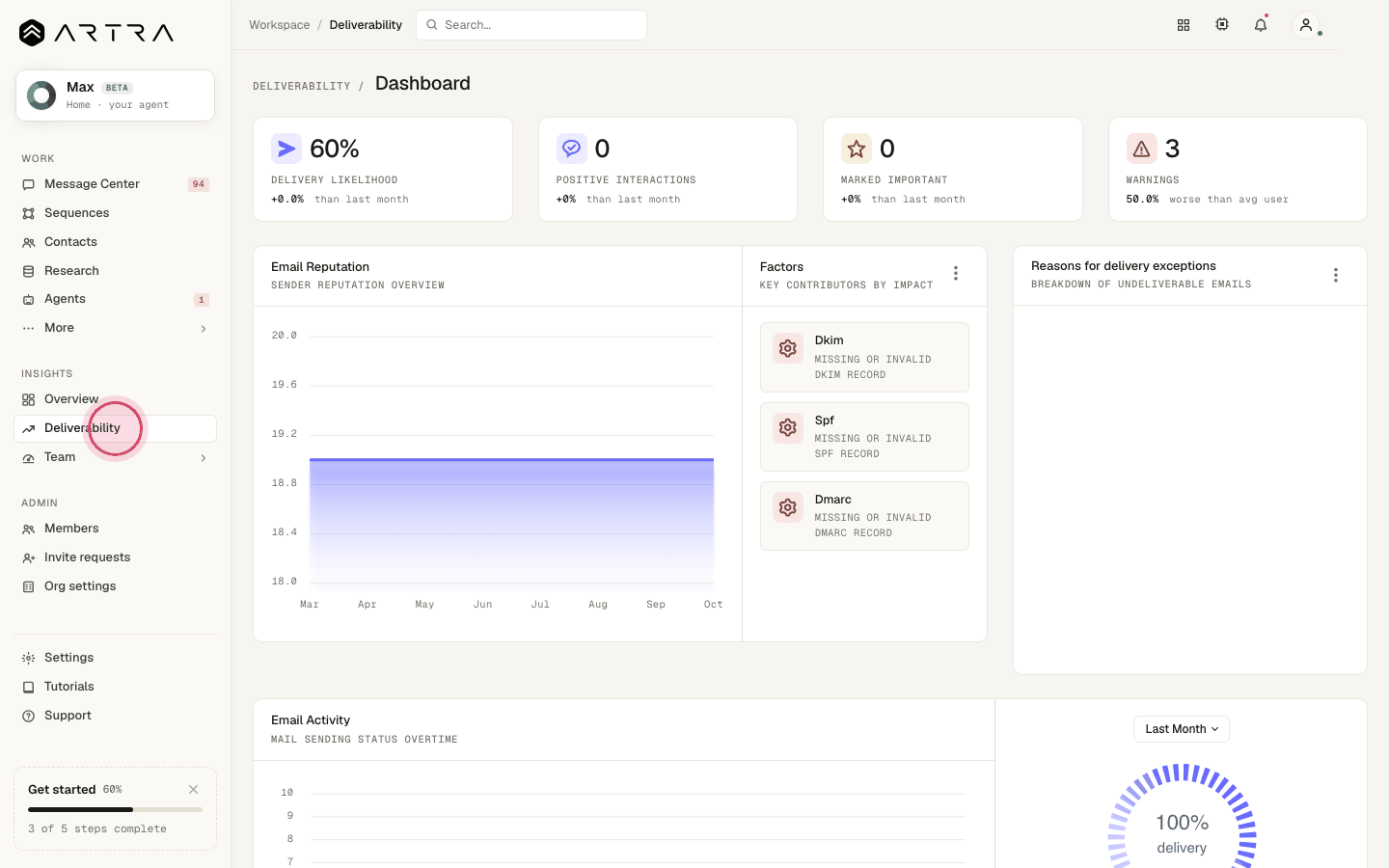This screenshot has width=1389, height=868.
Task: Click the Artra logo
Action: (x=96, y=33)
